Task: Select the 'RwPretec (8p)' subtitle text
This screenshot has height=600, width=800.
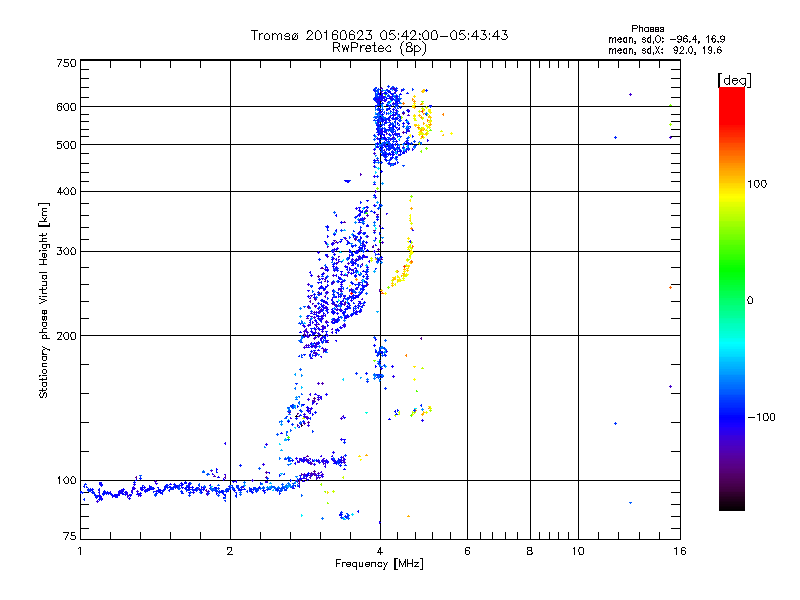Action: (379, 48)
